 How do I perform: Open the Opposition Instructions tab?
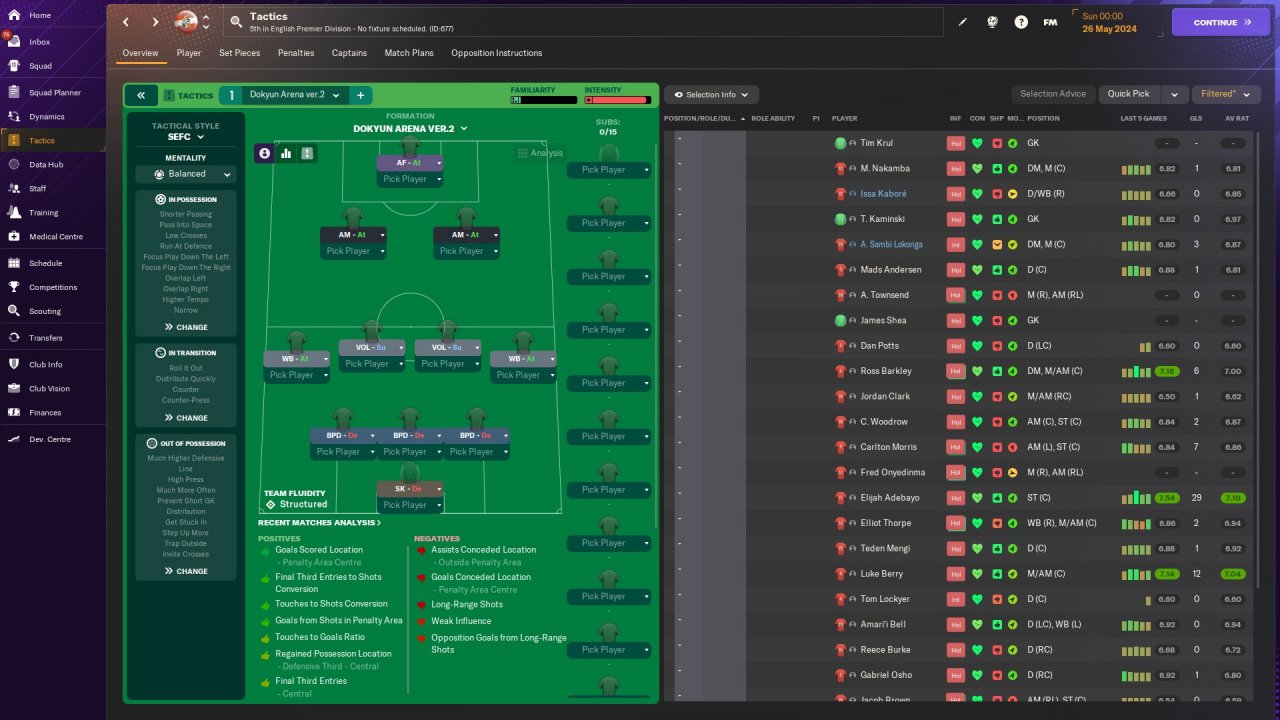[x=497, y=53]
